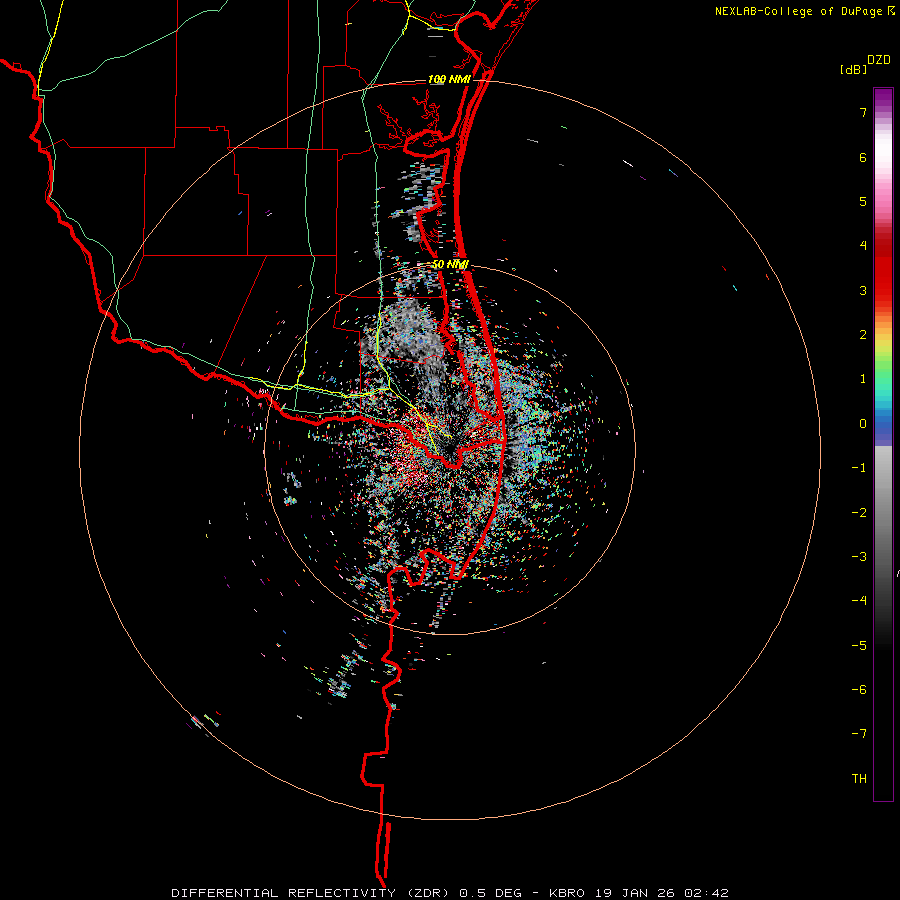900x900 pixels.
Task: Click the -4 value on color scale
Action: pos(859,600)
